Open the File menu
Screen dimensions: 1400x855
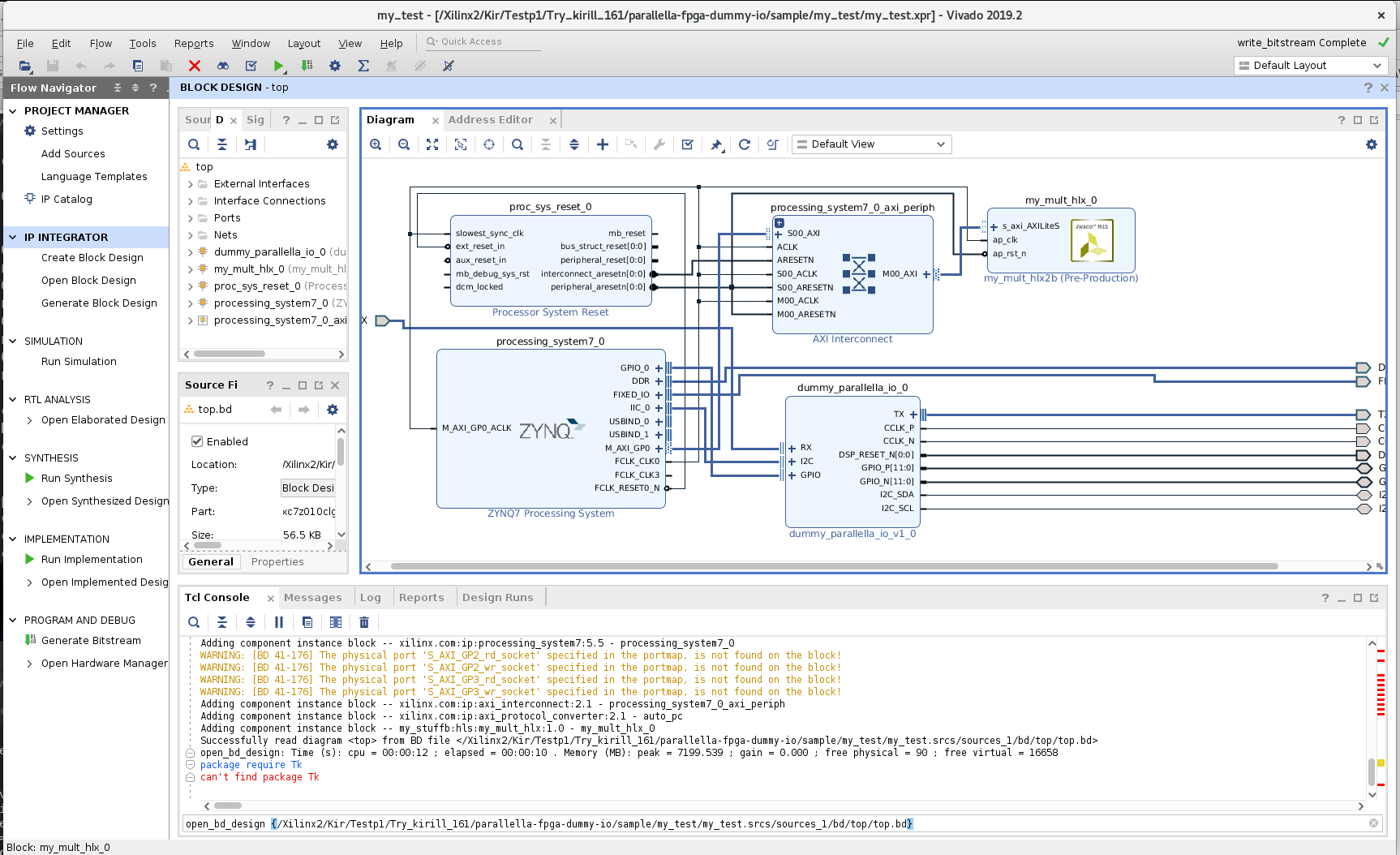pos(25,44)
